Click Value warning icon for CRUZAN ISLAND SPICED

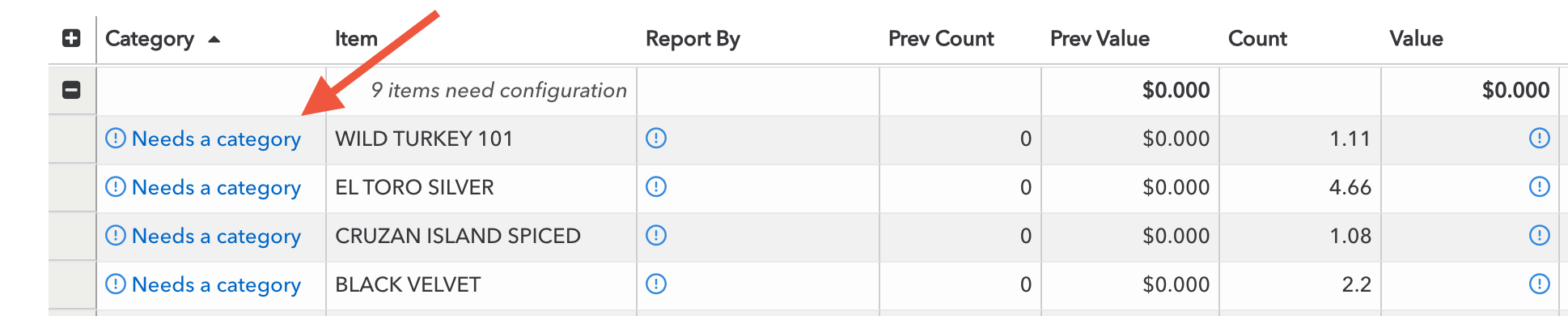click(1539, 236)
